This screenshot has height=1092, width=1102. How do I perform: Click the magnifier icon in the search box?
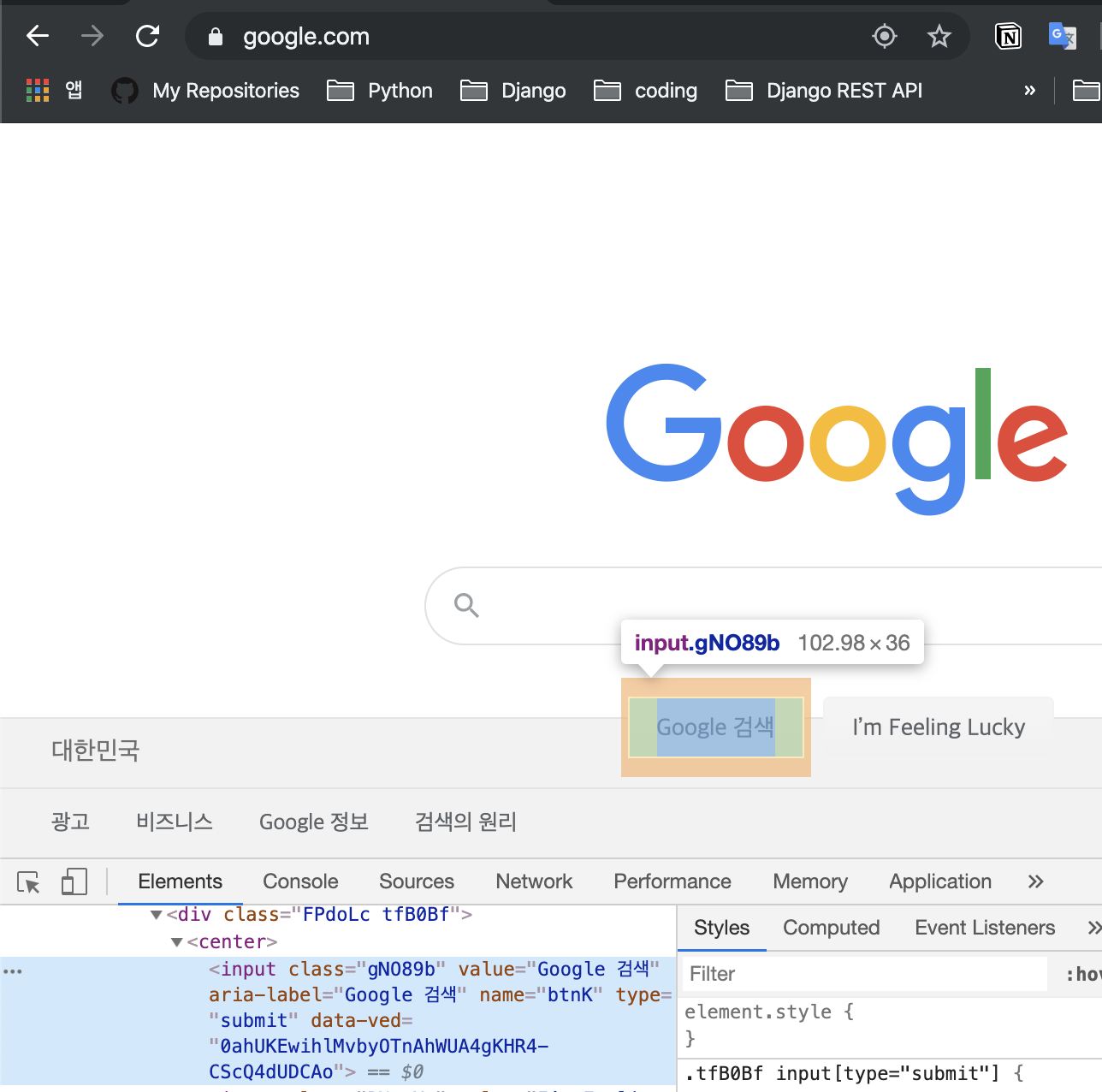click(x=466, y=605)
